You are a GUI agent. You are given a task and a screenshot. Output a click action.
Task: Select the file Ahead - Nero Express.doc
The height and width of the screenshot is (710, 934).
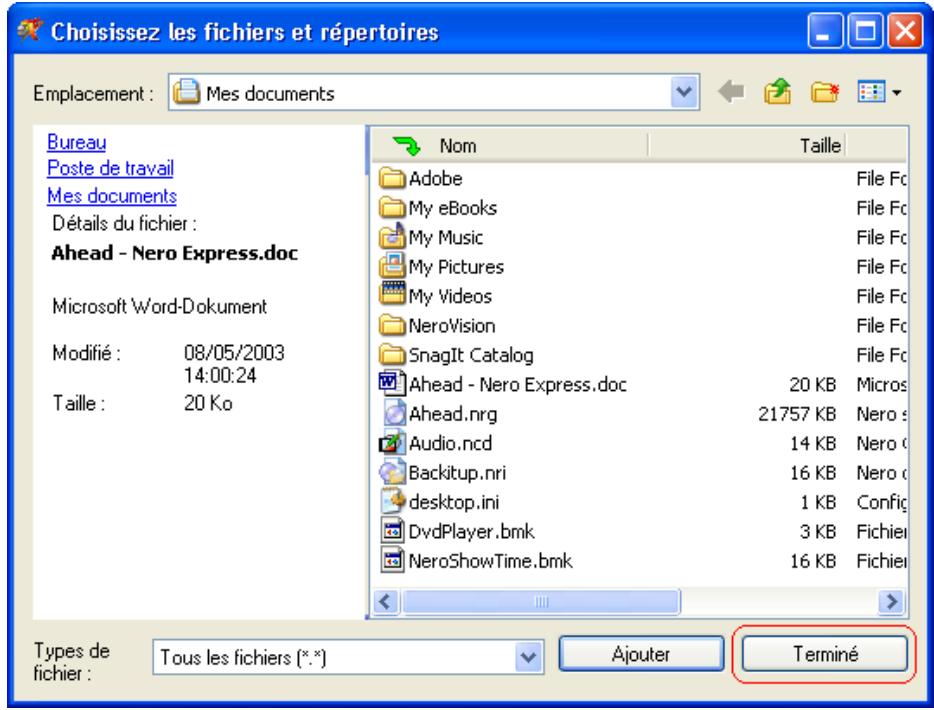[518, 384]
